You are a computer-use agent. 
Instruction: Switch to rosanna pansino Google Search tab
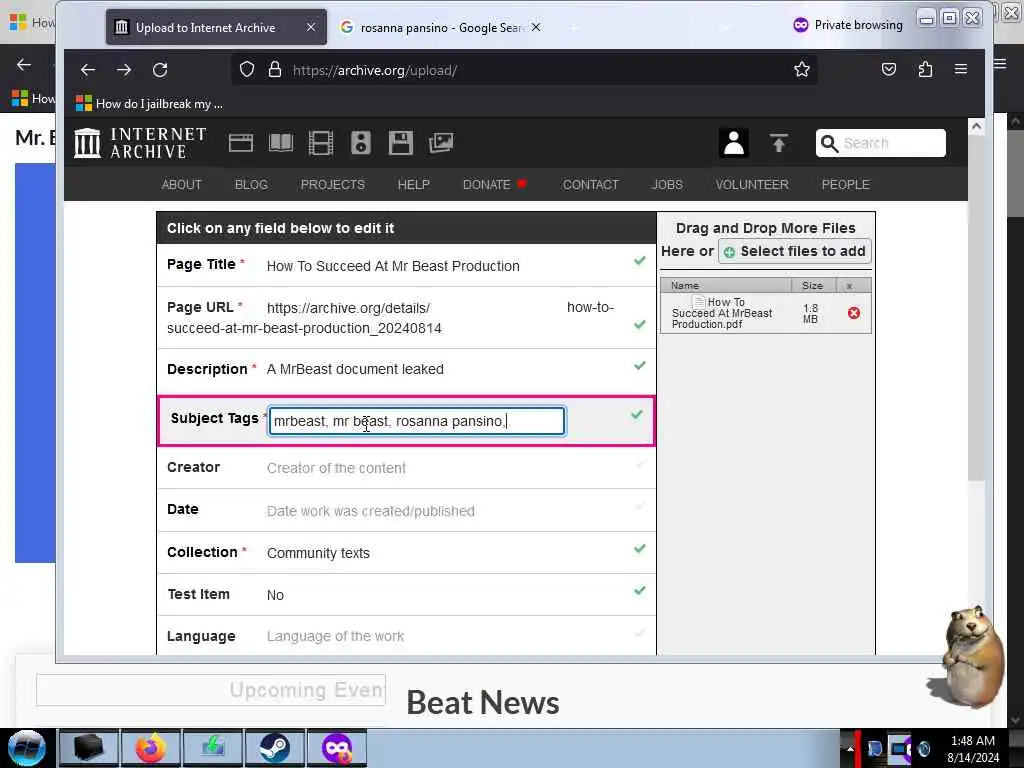pyautogui.click(x=442, y=27)
